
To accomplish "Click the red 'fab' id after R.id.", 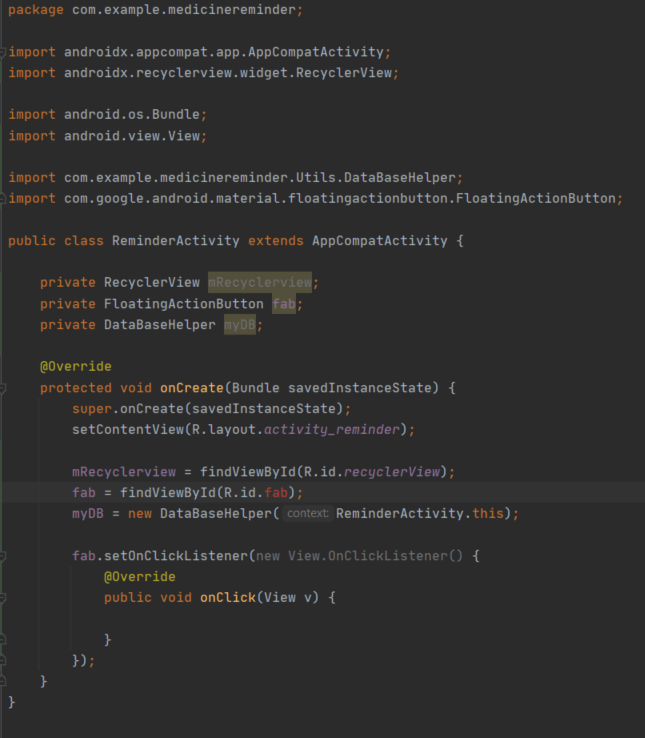I will (x=276, y=492).
